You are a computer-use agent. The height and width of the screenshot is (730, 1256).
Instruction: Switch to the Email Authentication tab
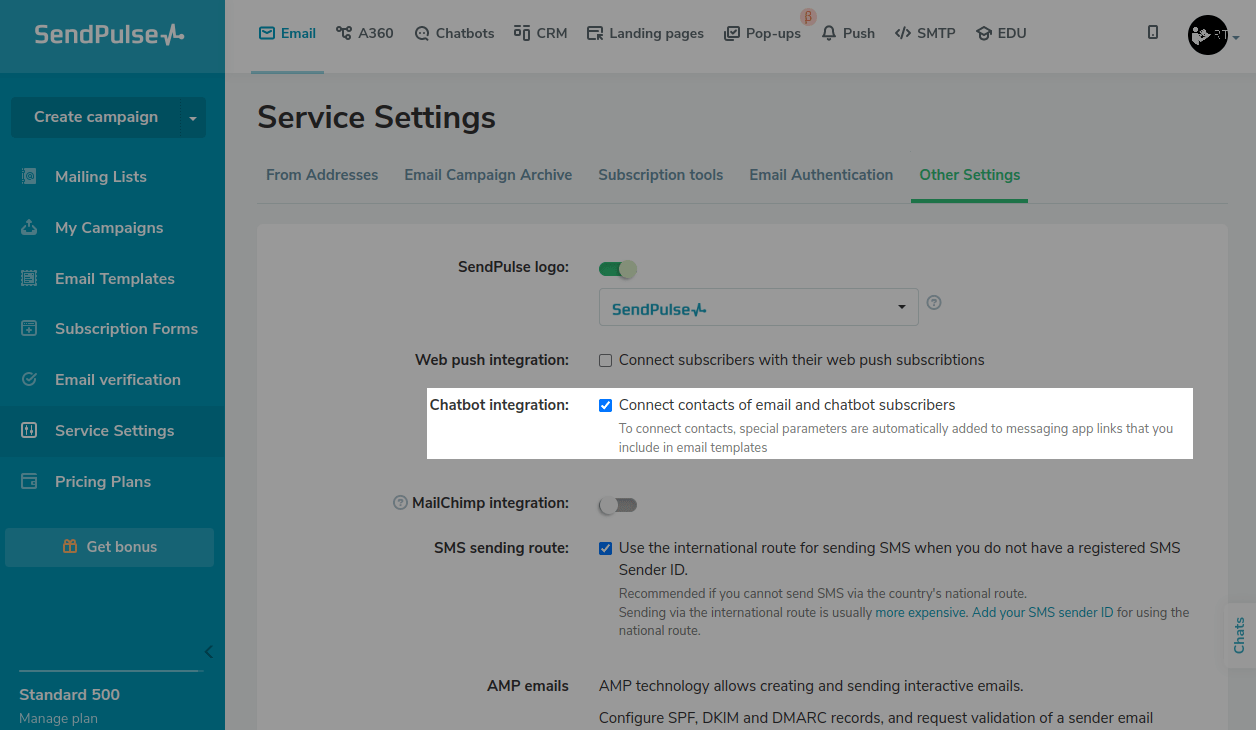(x=821, y=175)
